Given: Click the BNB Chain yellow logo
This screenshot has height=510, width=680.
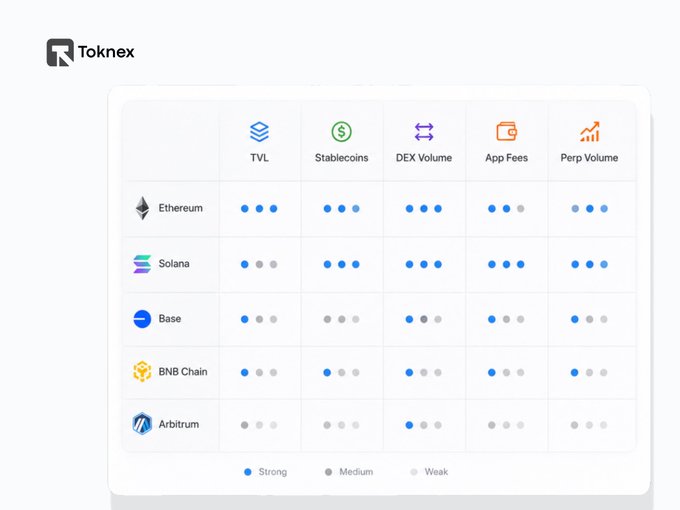Looking at the screenshot, I should tap(142, 372).
